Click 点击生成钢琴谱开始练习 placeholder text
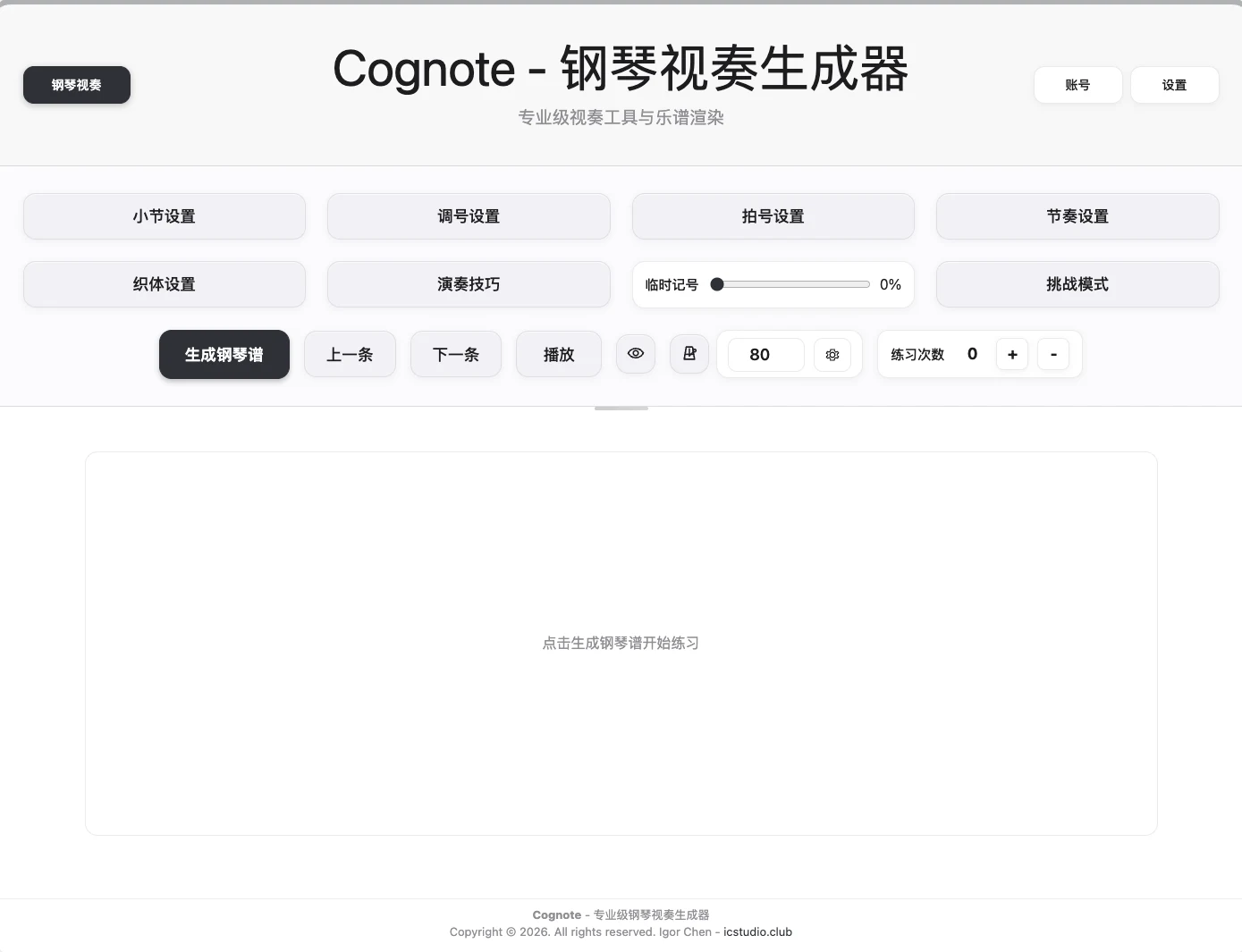Image resolution: width=1242 pixels, height=952 pixels. point(621,643)
